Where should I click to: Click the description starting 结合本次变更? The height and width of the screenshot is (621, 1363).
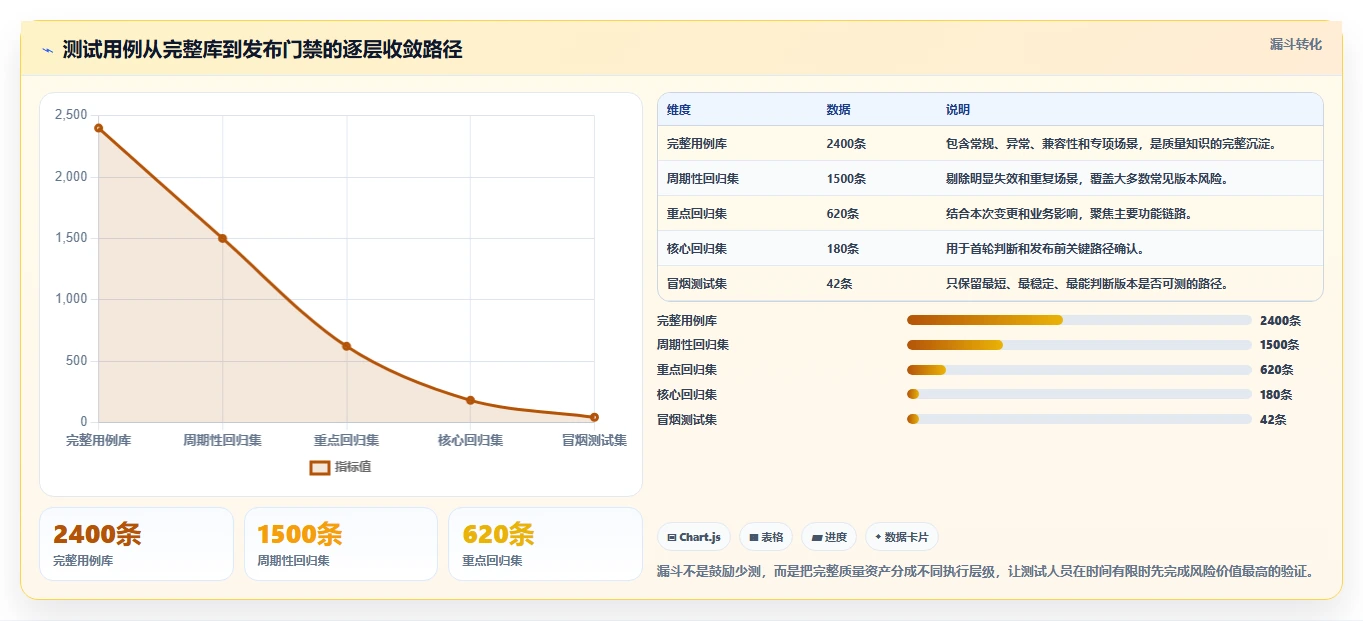[1069, 214]
